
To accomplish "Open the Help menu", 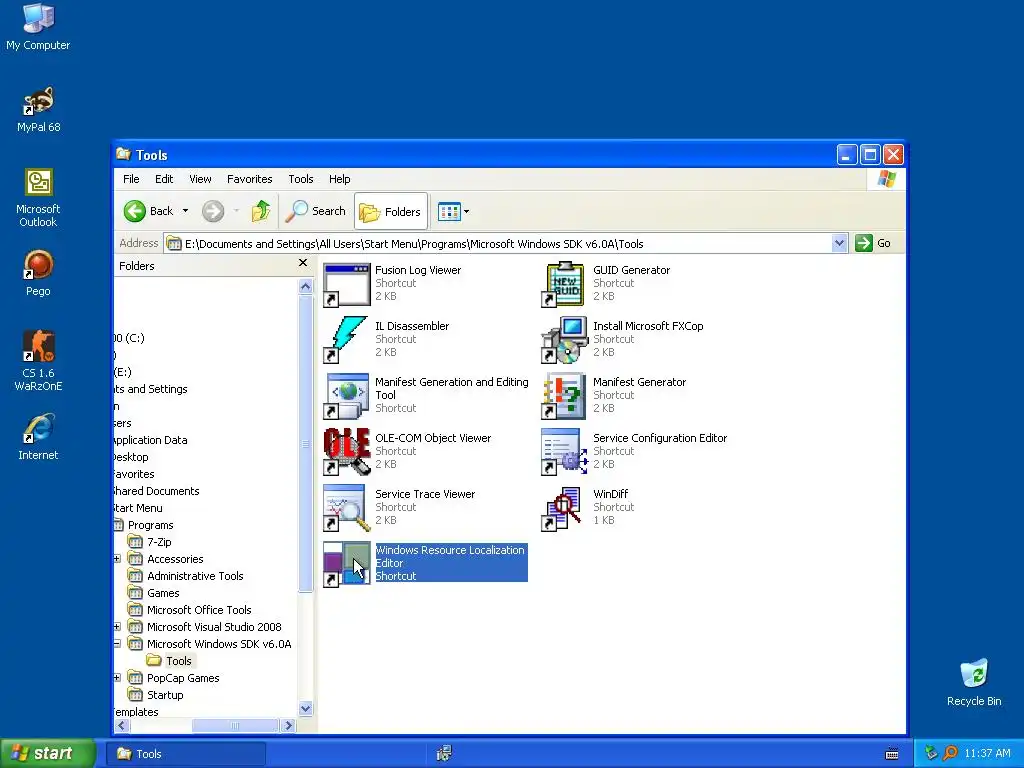I will [x=339, y=179].
